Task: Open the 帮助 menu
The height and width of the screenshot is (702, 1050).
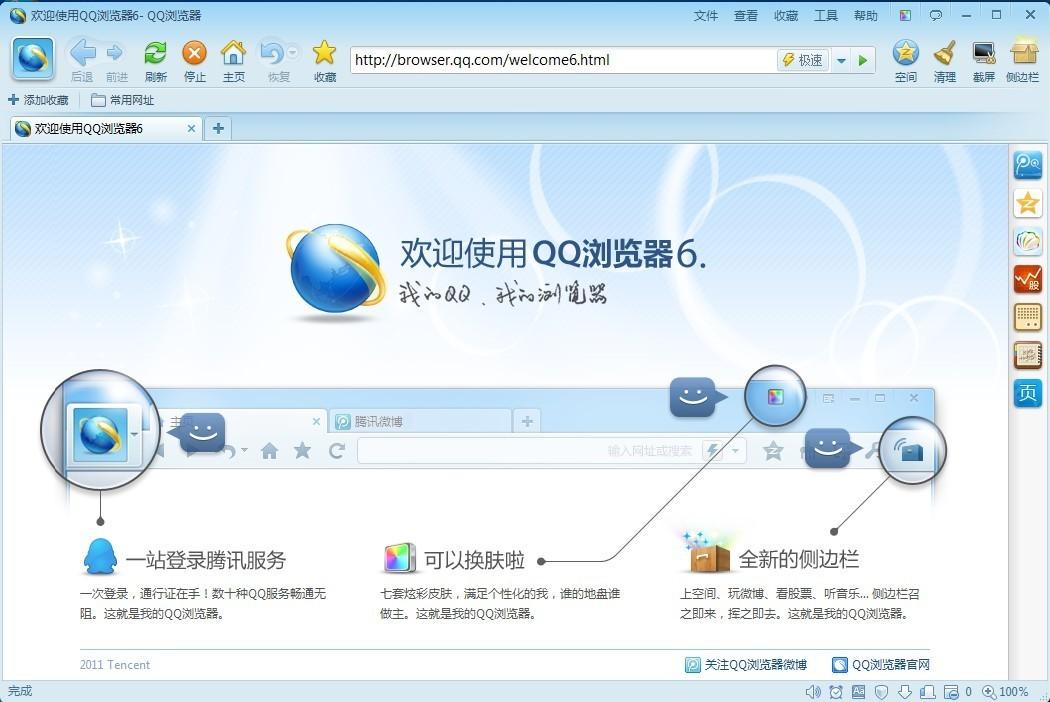Action: (865, 15)
